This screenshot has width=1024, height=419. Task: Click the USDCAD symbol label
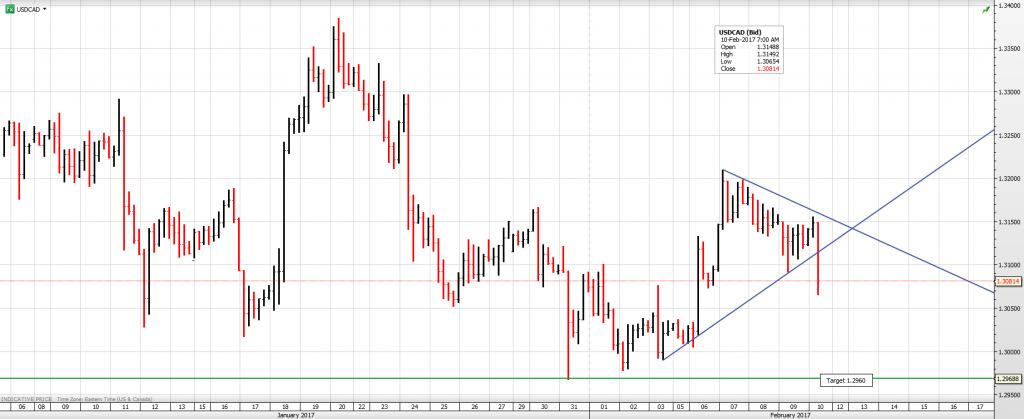(29, 8)
